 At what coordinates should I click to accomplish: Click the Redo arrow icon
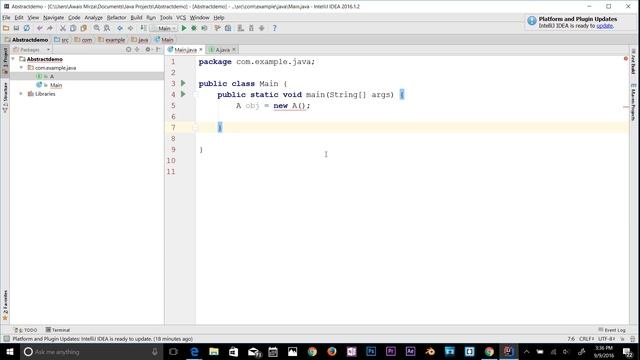(50, 28)
